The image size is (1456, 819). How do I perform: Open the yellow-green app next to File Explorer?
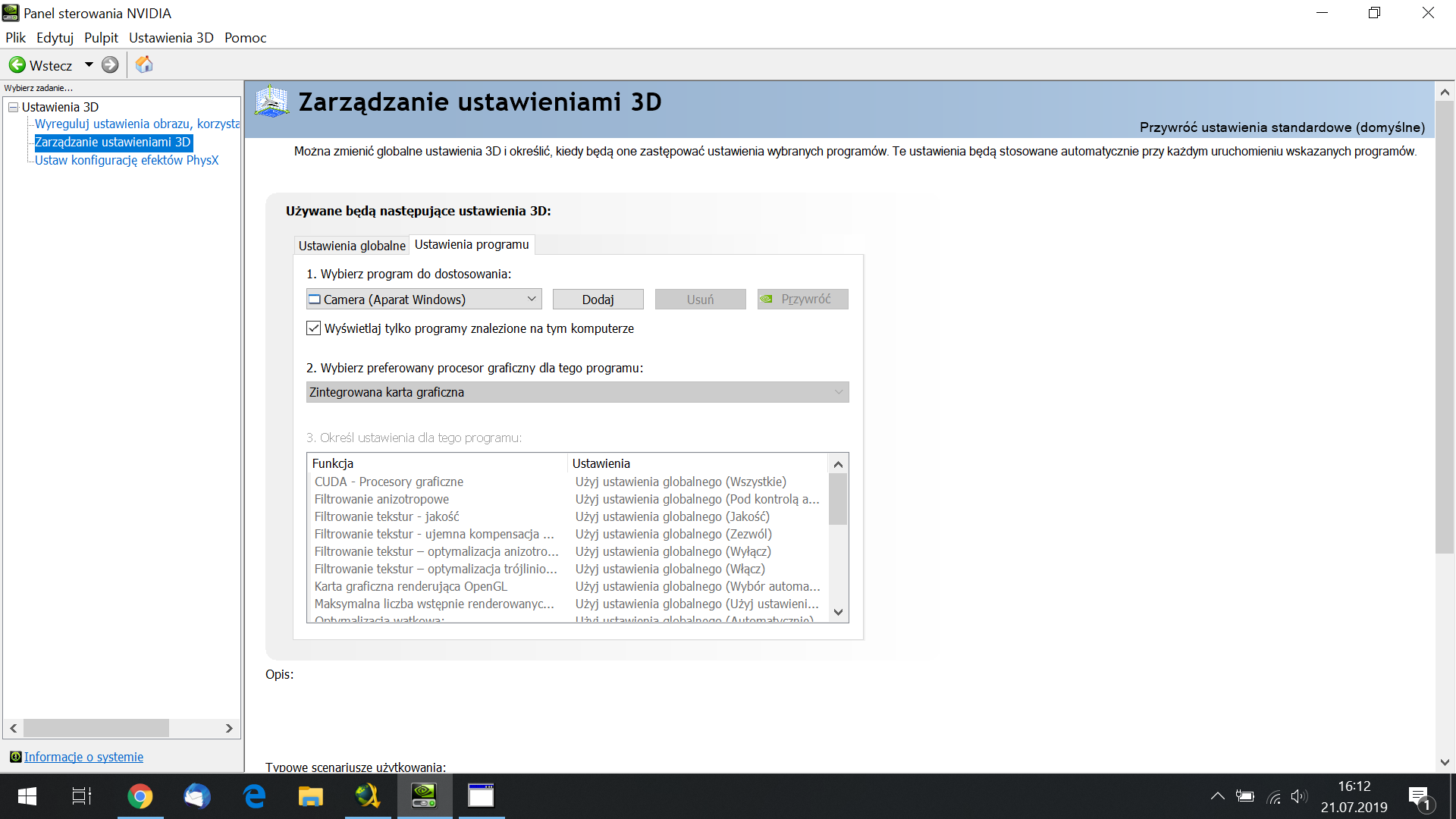pos(367,796)
